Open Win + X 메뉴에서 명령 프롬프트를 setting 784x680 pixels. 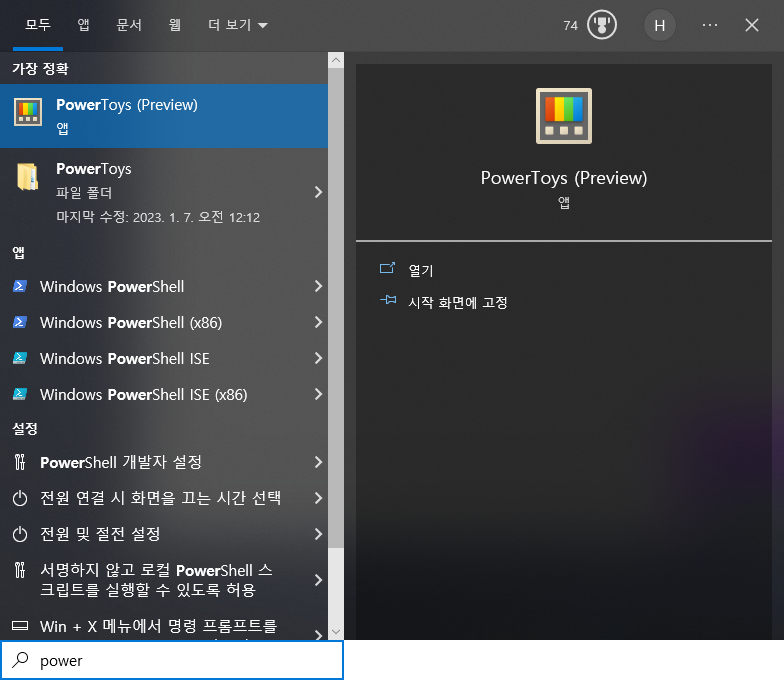tap(164, 625)
